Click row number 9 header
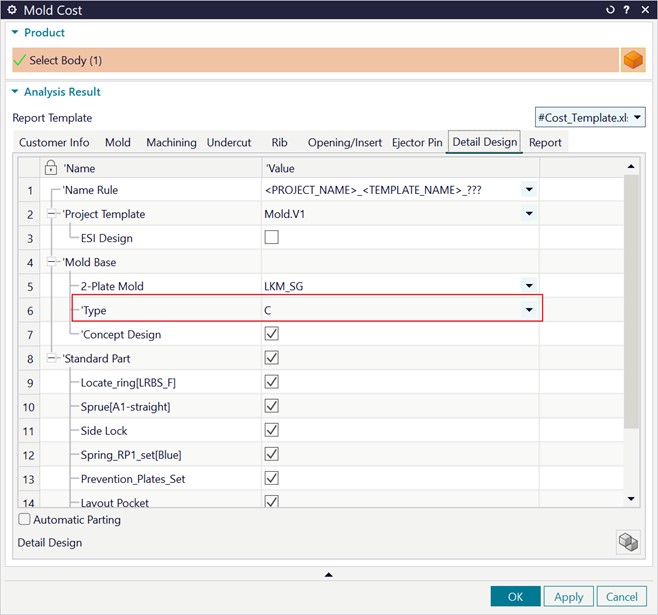Viewport: 658px width, 615px height. (29, 383)
